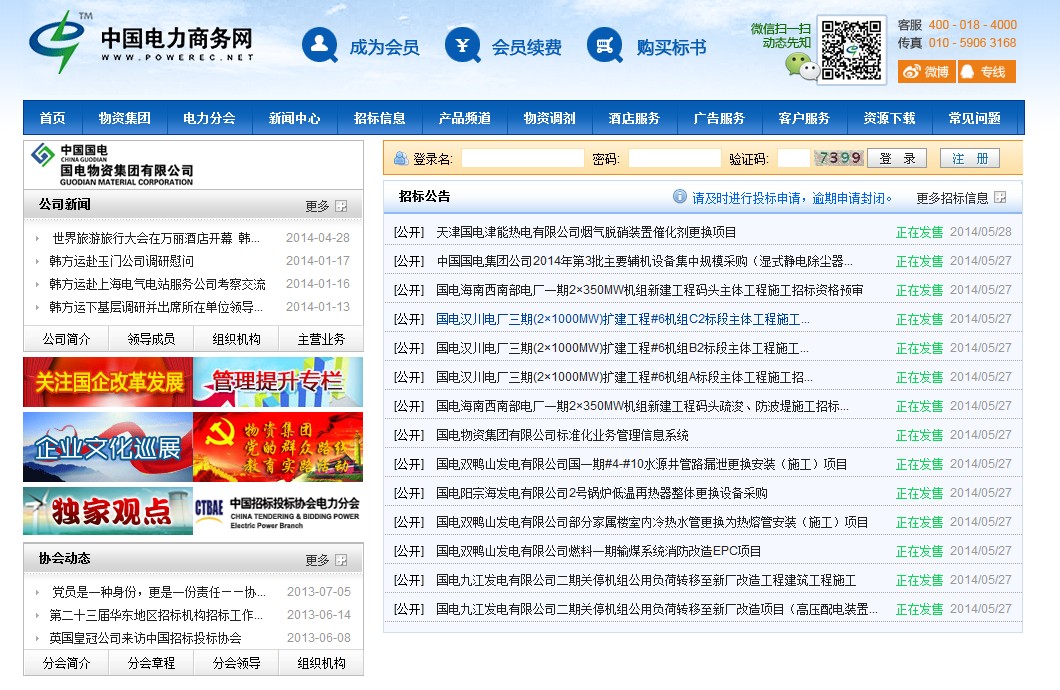Open the 独家观点 banner
Screen dimensions: 1060x690
click(x=108, y=511)
